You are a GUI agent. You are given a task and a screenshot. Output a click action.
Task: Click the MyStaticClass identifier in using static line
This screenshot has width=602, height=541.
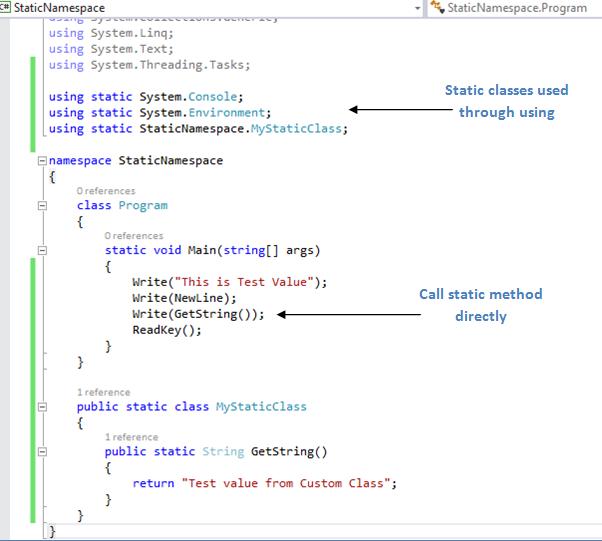coord(296,129)
